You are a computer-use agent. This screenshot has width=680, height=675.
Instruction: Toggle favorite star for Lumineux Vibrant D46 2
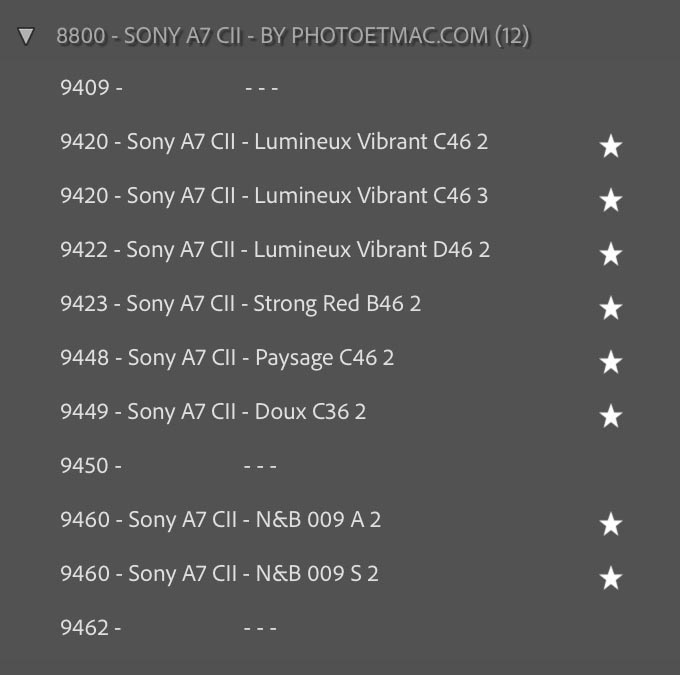click(x=610, y=255)
